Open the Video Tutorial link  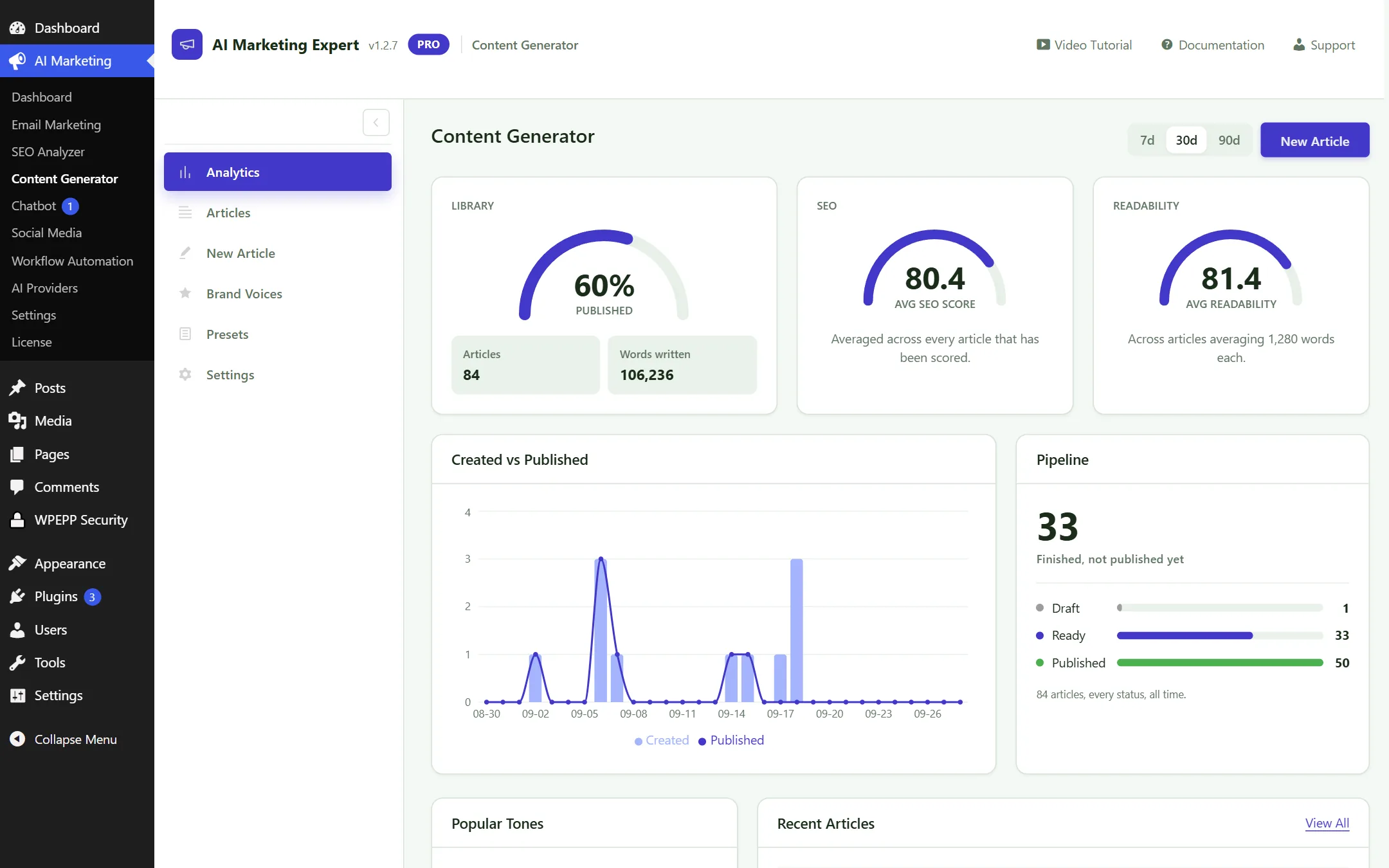click(x=1084, y=45)
